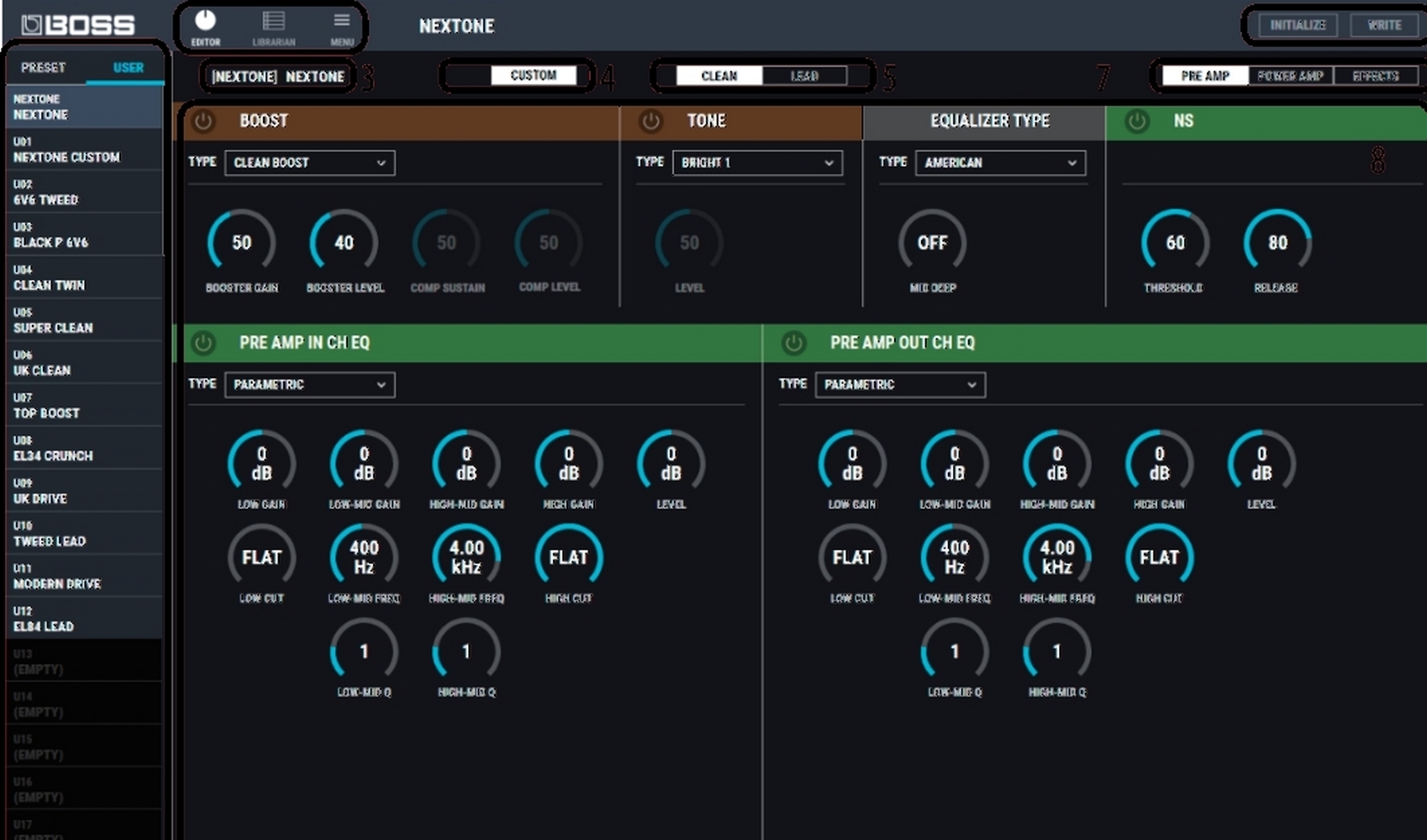Click the current patch name NEXTONE field
The width and height of the screenshot is (1427, 840).
click(x=278, y=76)
